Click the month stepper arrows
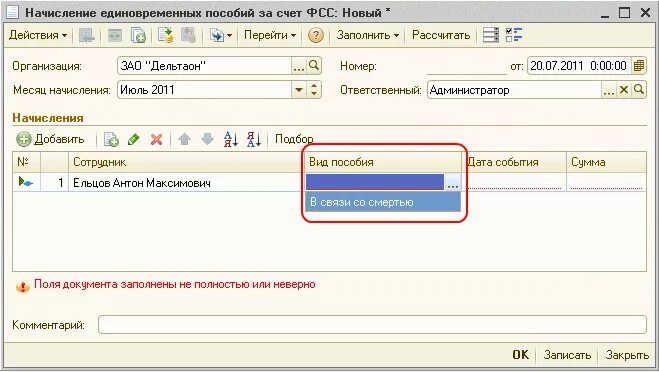This screenshot has height=372, width=659. click(x=314, y=90)
